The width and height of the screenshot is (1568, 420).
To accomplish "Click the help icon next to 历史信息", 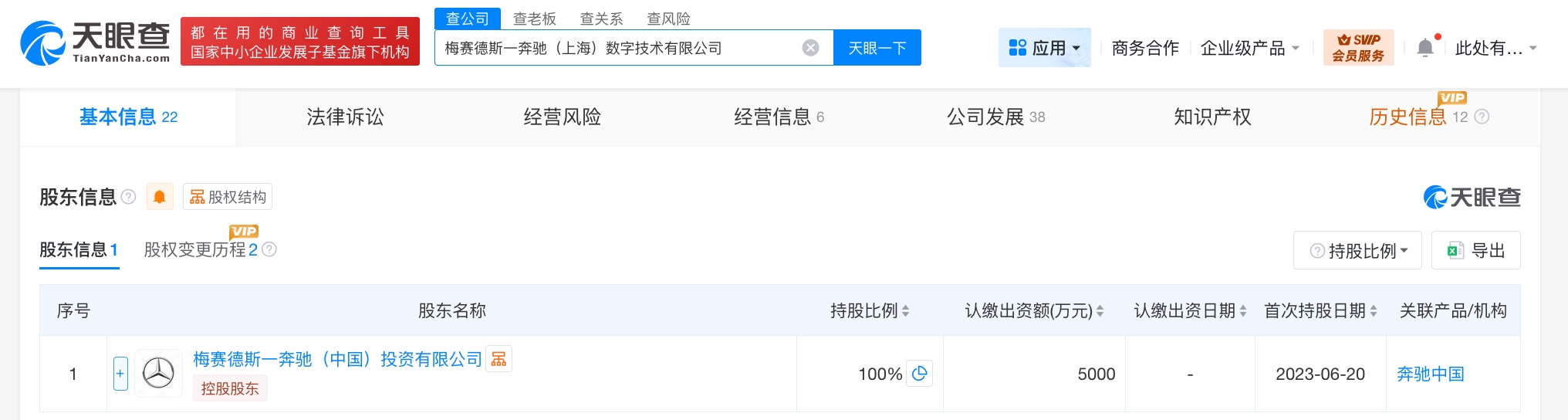I will 1482,117.
